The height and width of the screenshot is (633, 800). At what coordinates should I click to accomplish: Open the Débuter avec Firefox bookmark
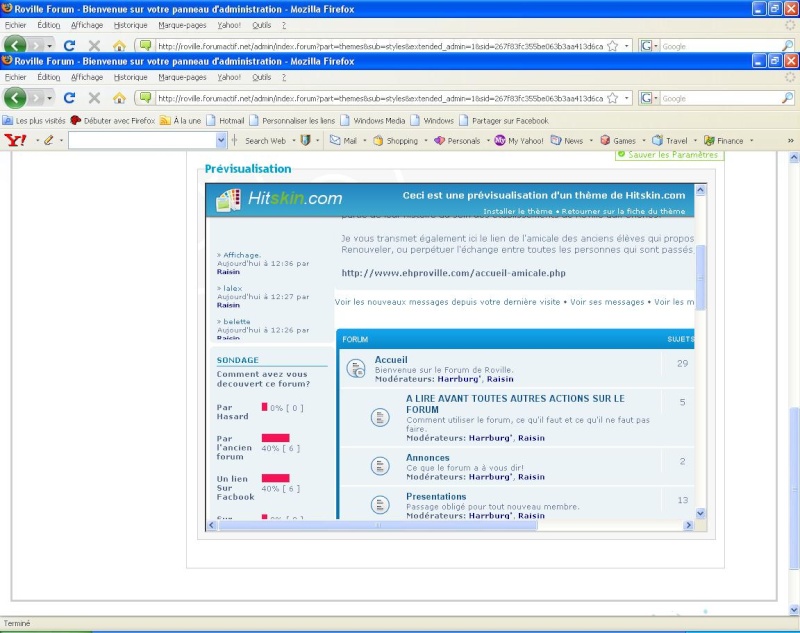click(113, 121)
